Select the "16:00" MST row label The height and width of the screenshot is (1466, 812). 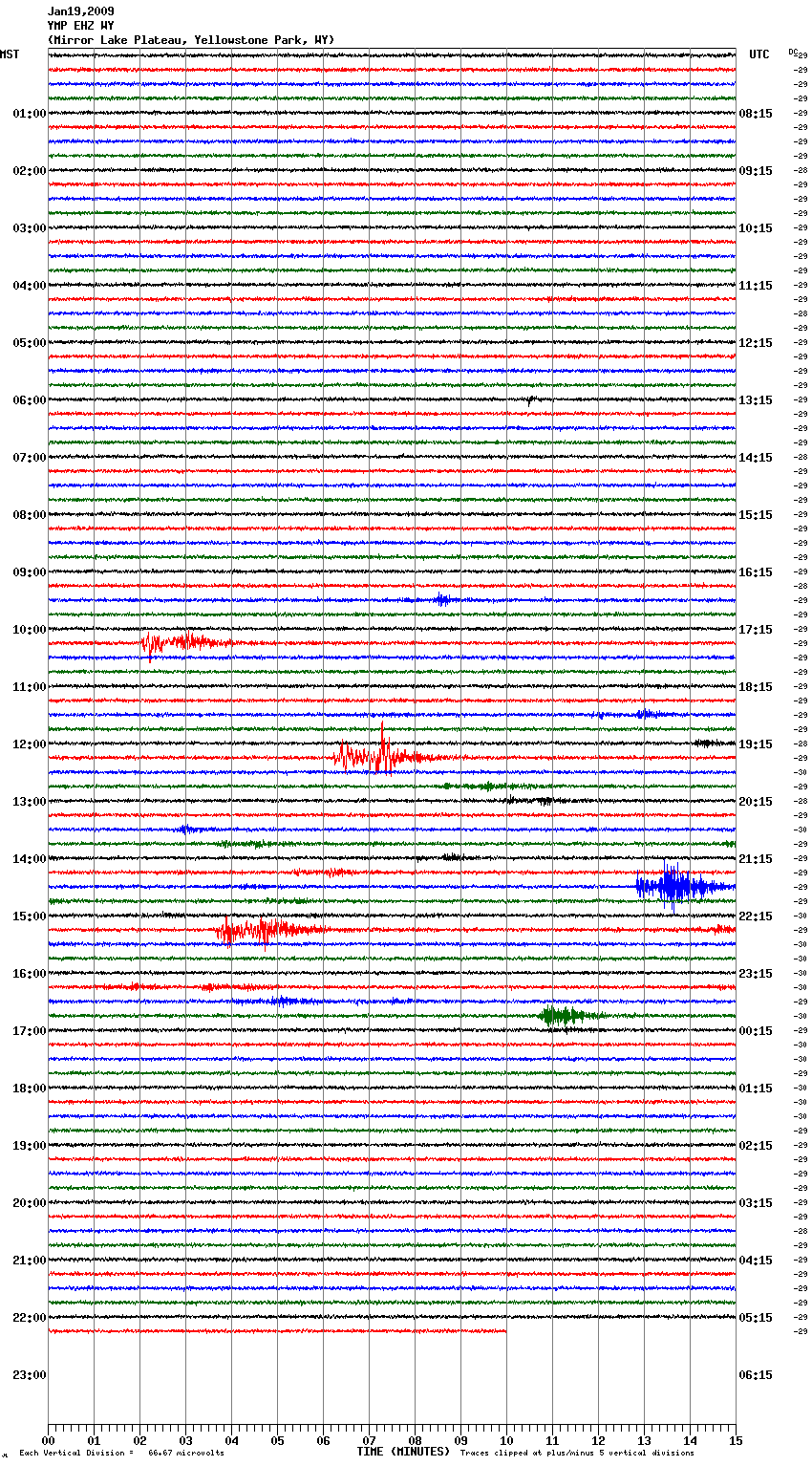click(30, 974)
